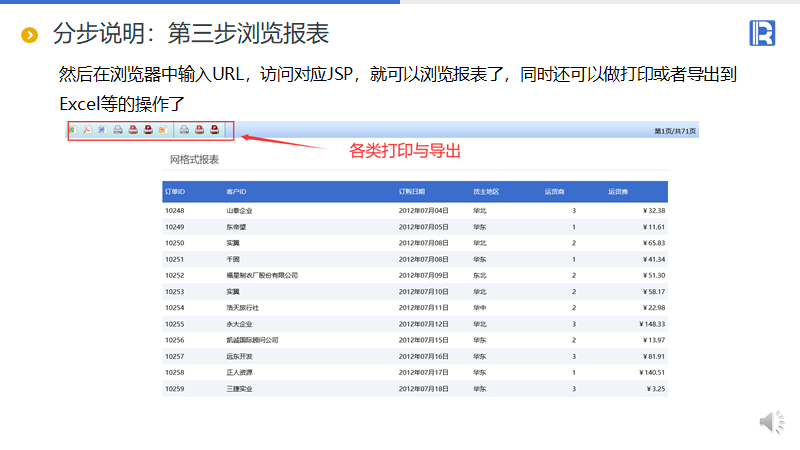The height and width of the screenshot is (450, 800).
Task: Click customer cell 远东开发
Action: click(x=239, y=356)
